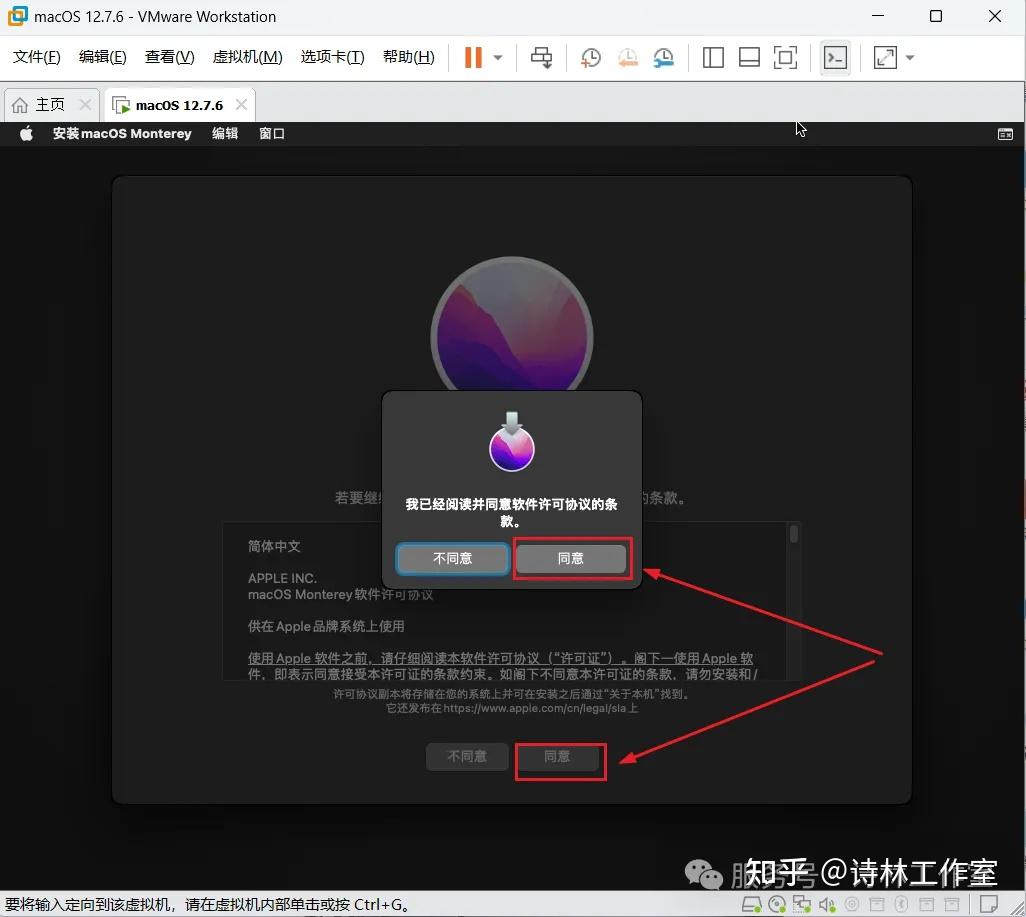Image resolution: width=1026 pixels, height=917 pixels.
Task: Open the 虚拟机(M) menu
Action: pos(247,57)
